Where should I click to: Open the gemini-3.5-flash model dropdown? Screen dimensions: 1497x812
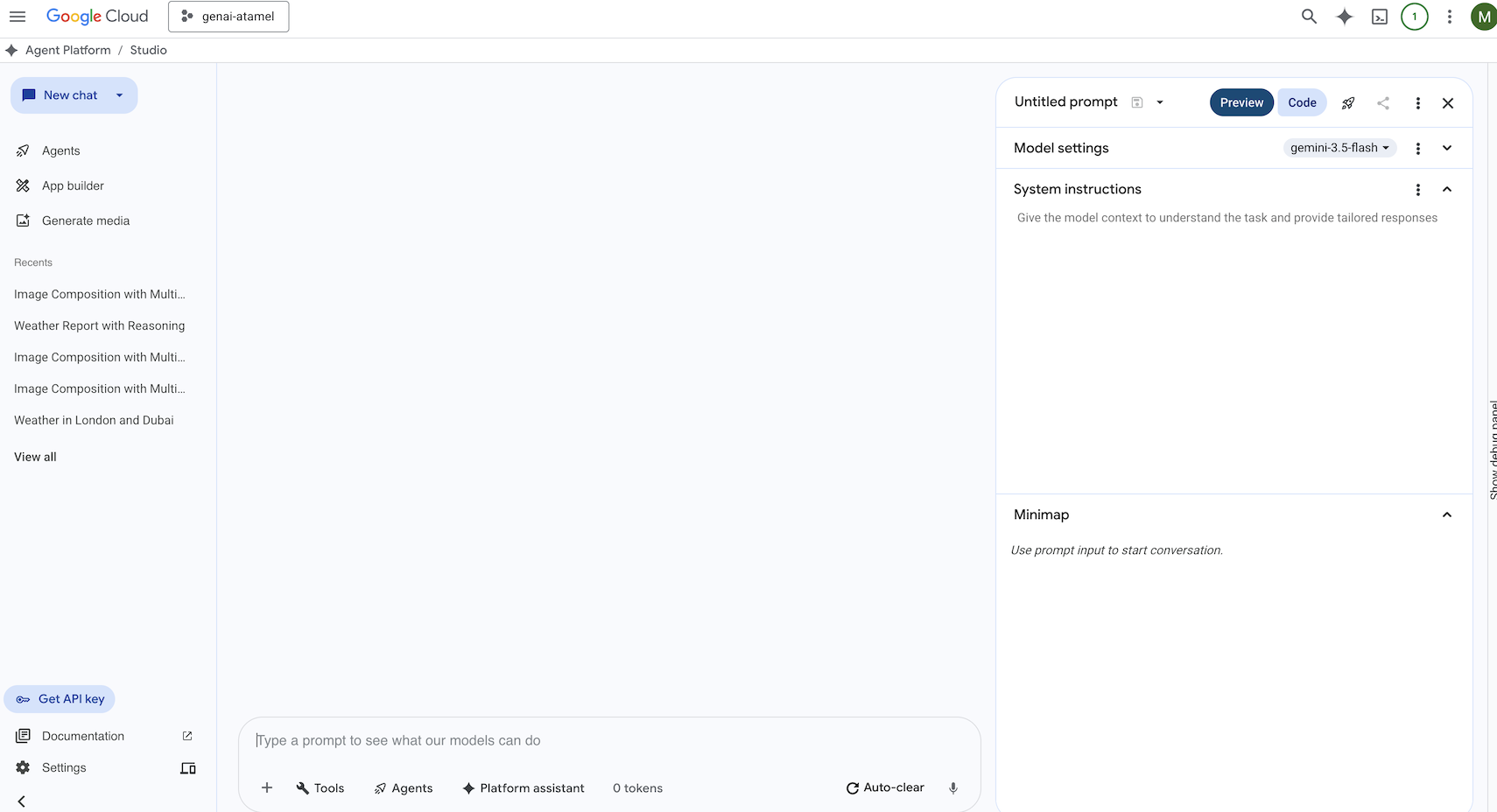[1339, 148]
